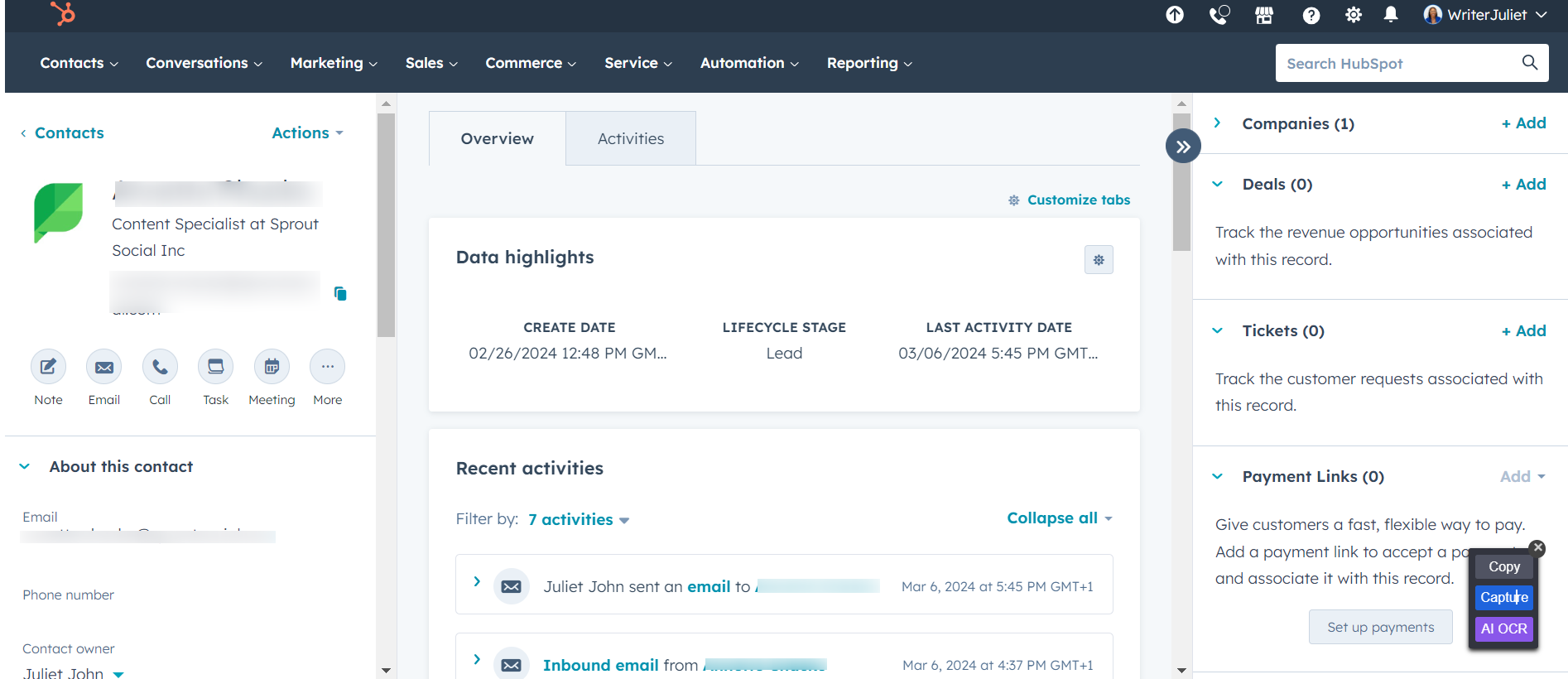Add a company association
The height and width of the screenshot is (679, 1568).
point(1524,123)
